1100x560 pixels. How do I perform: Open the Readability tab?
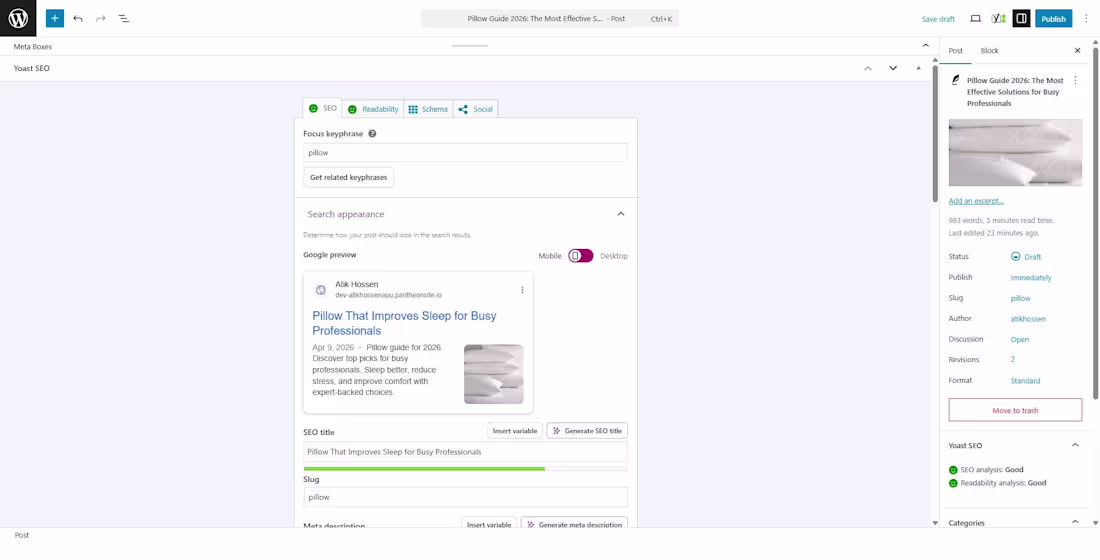click(x=373, y=109)
